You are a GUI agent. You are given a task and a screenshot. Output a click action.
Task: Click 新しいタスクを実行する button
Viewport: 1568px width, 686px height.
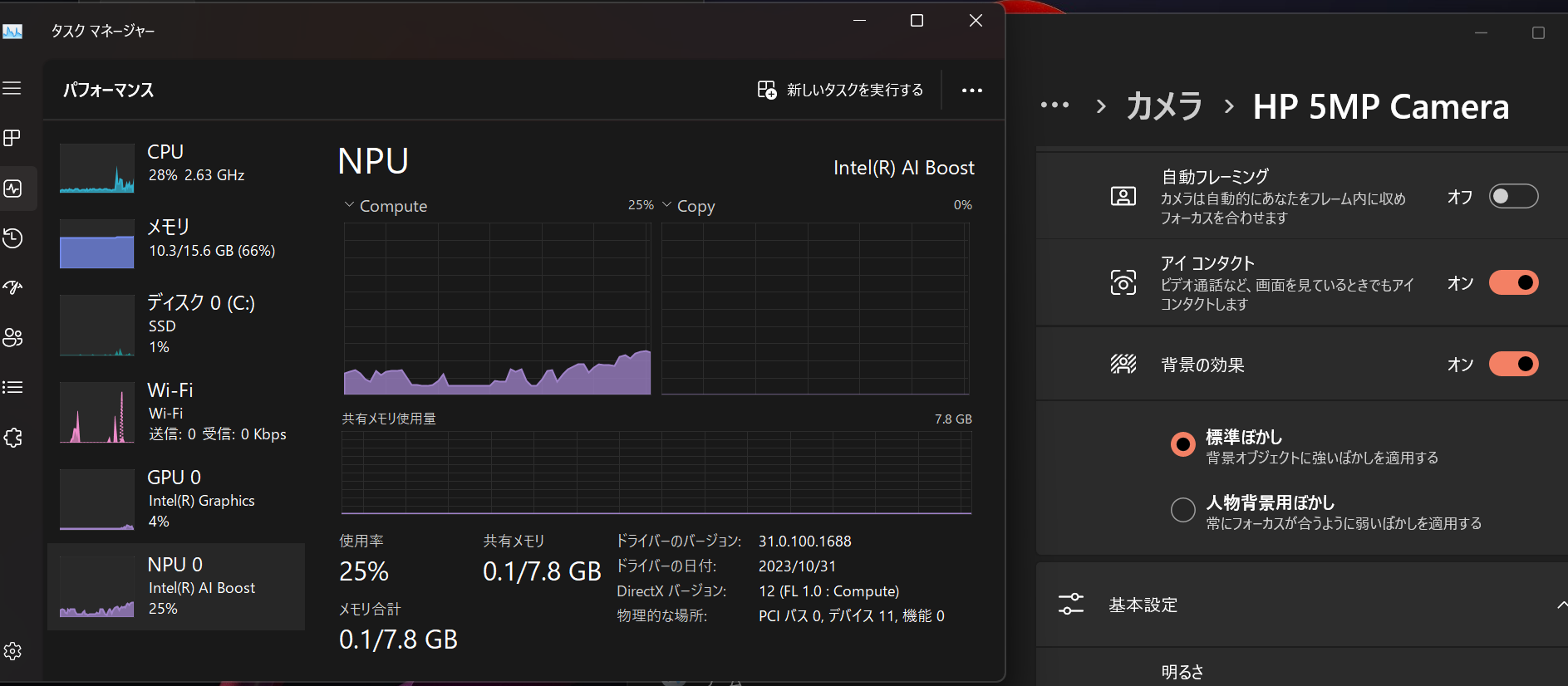click(840, 90)
